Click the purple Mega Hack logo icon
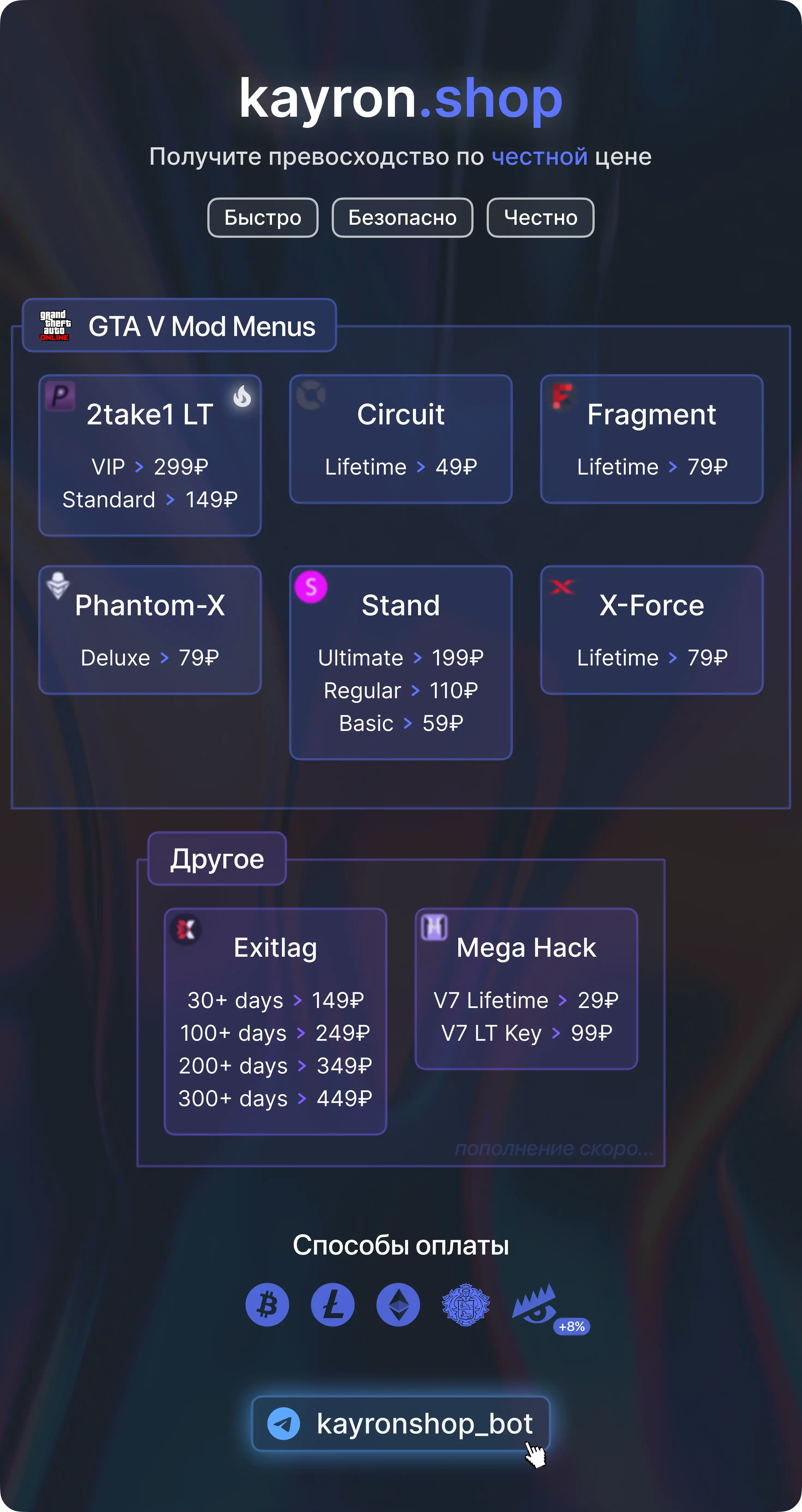This screenshot has width=802, height=1512. [x=435, y=927]
